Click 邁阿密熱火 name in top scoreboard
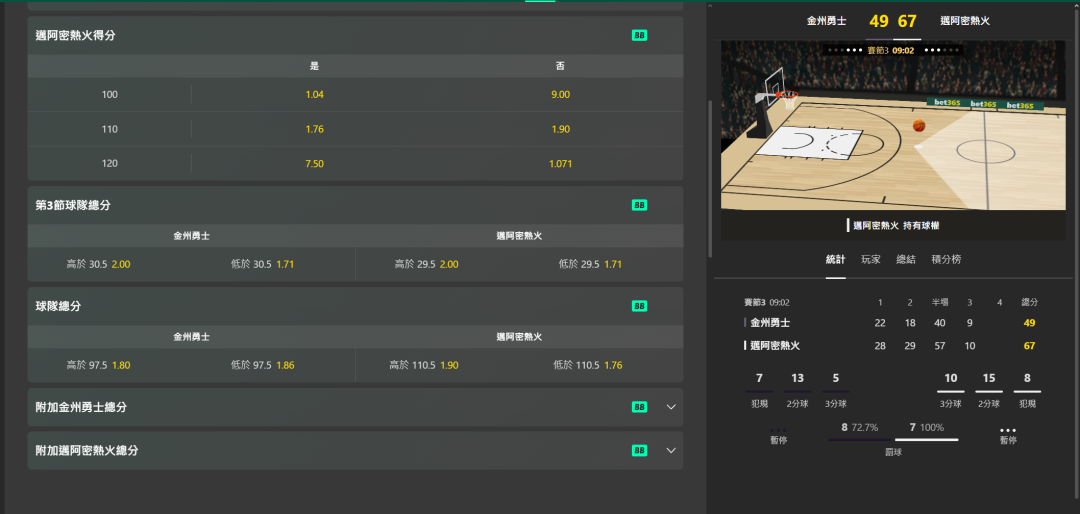 coord(965,21)
